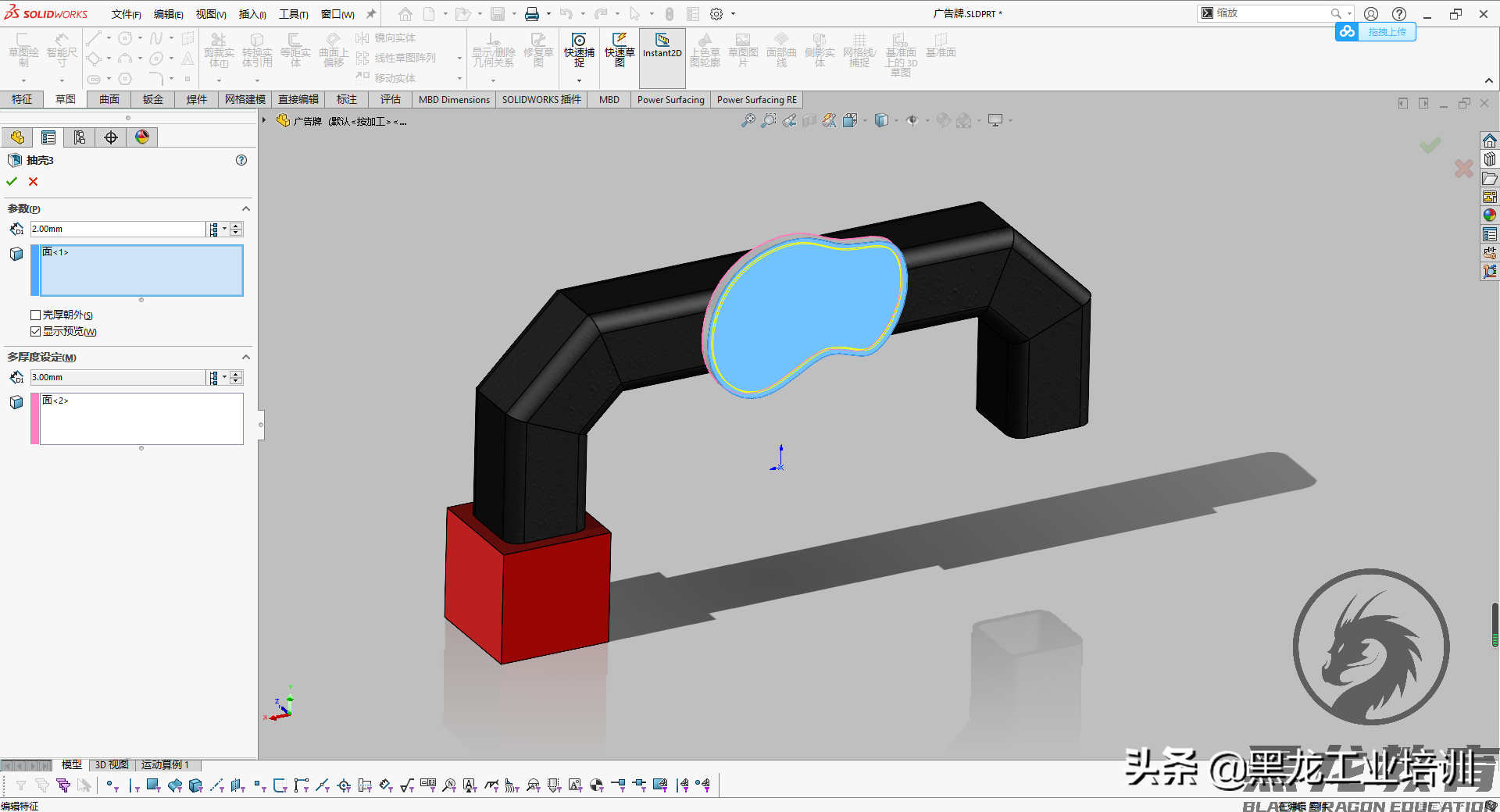Screen dimensions: 1500x812
Task: Collapse the 参数(P) parameters section
Action: point(245,208)
